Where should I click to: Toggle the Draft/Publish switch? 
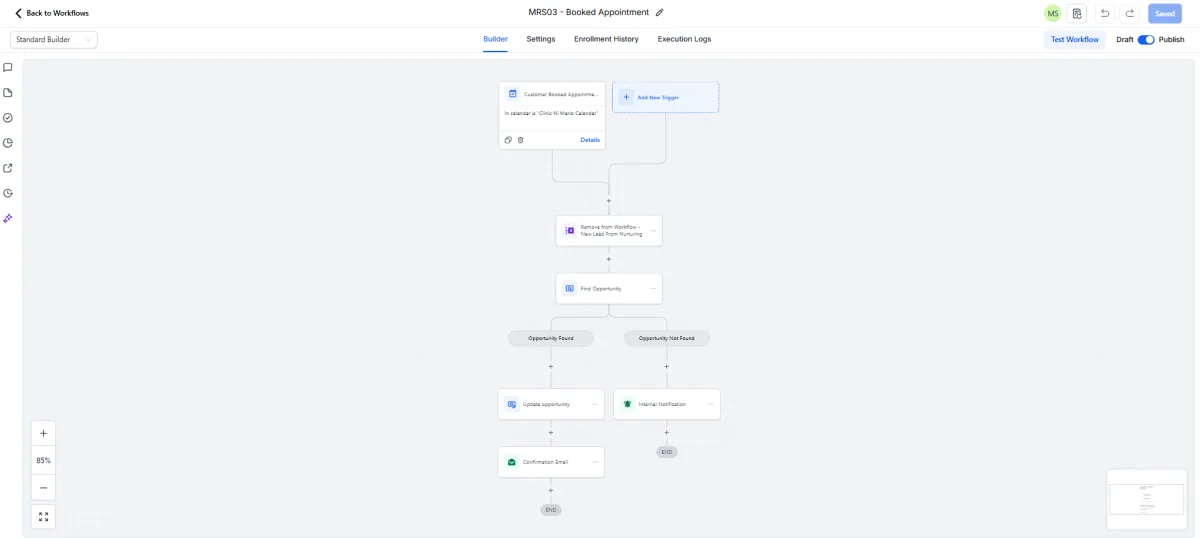pos(1146,40)
